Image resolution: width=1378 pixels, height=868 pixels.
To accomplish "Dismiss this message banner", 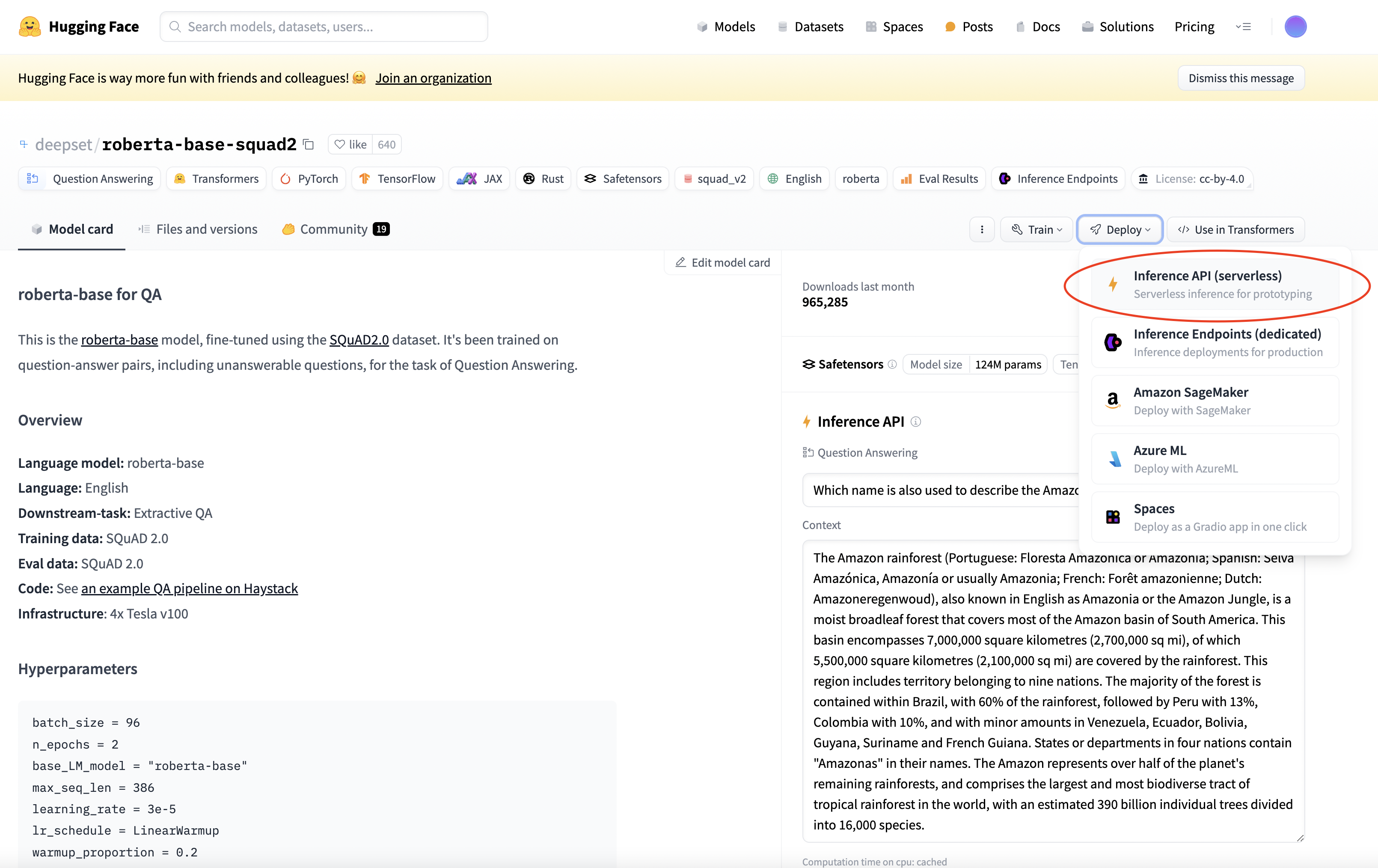I will [x=1241, y=78].
